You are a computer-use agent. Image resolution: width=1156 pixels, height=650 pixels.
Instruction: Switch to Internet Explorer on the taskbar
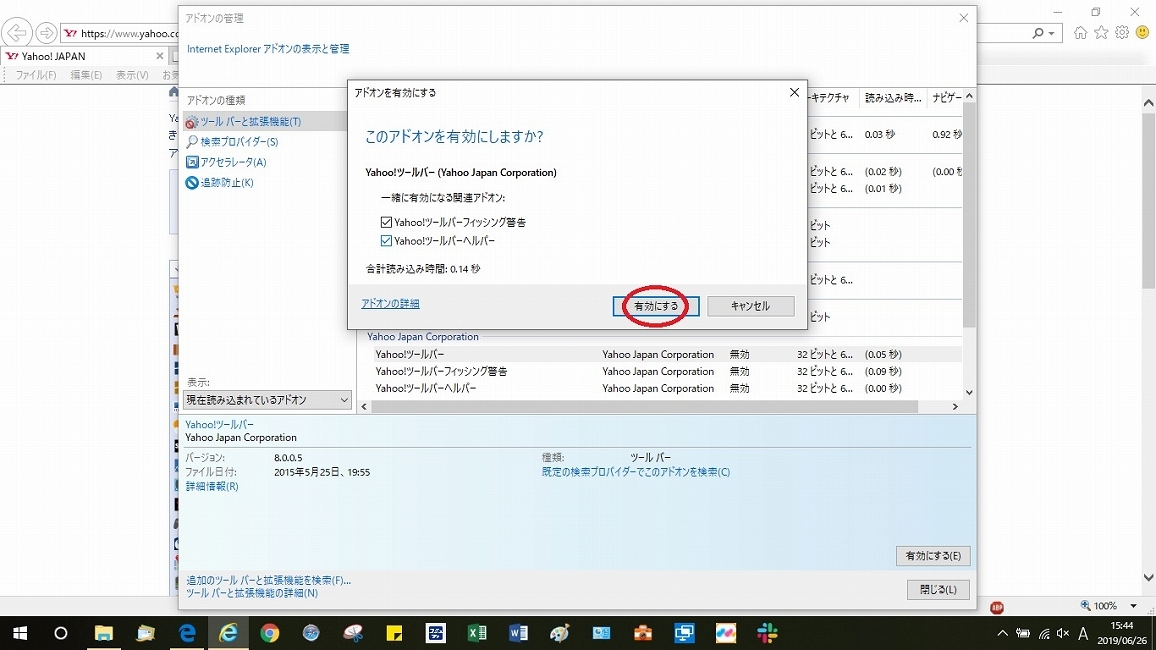click(x=229, y=633)
